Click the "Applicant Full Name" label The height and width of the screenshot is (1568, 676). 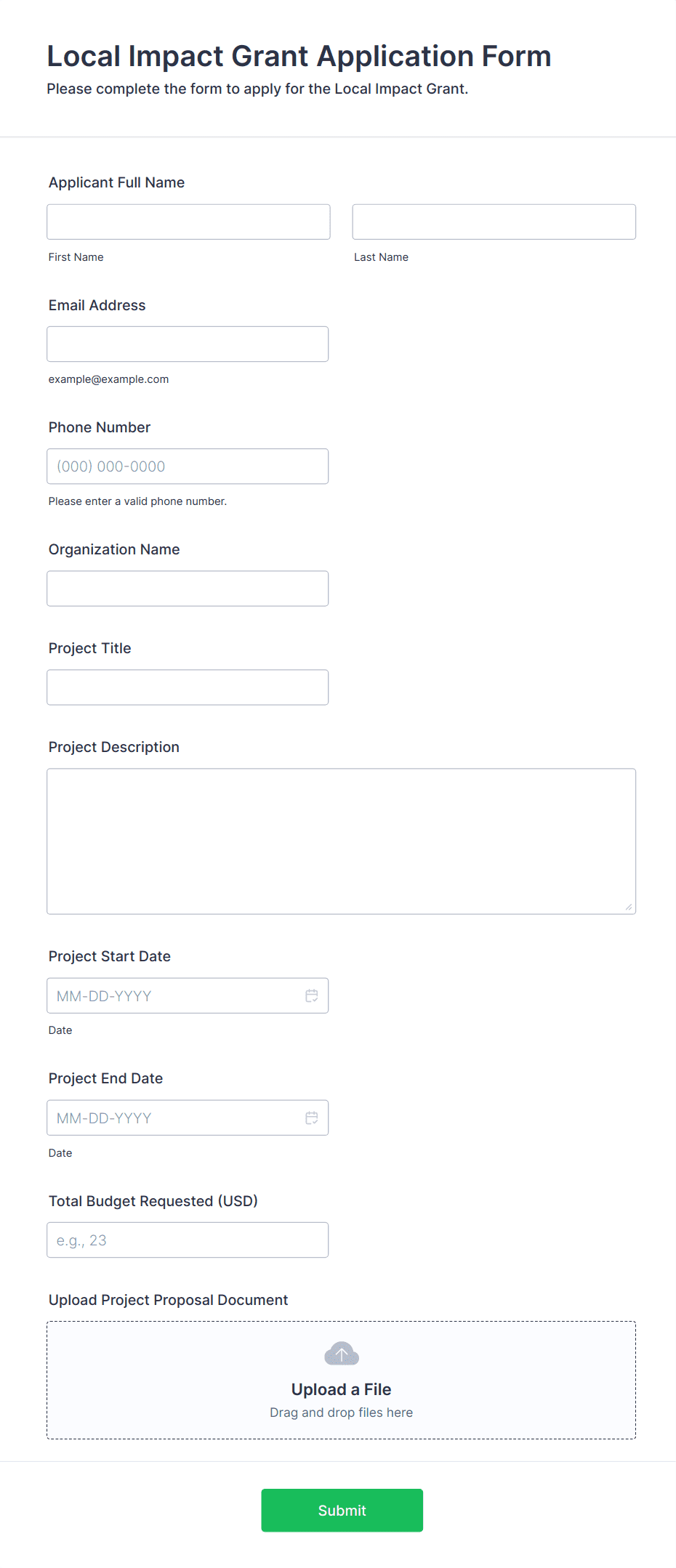pyautogui.click(x=116, y=182)
